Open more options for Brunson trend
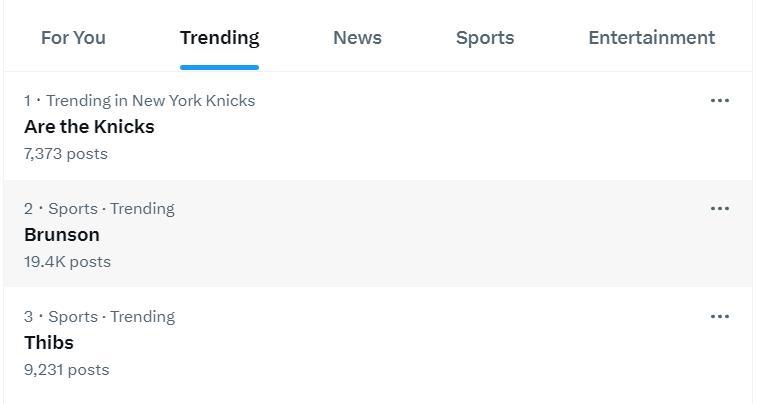Viewport: 757px width, 404px height. (x=719, y=209)
